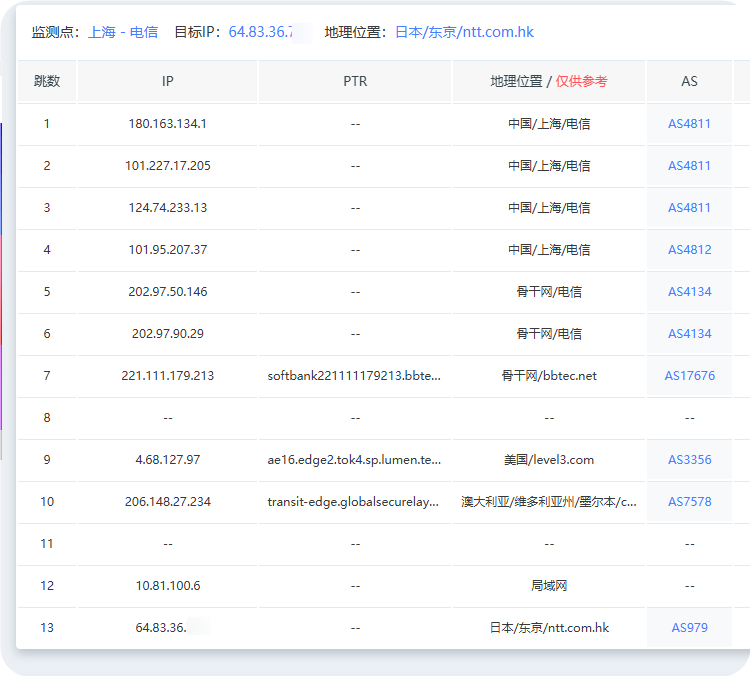Click the PTR column header

coord(355,81)
